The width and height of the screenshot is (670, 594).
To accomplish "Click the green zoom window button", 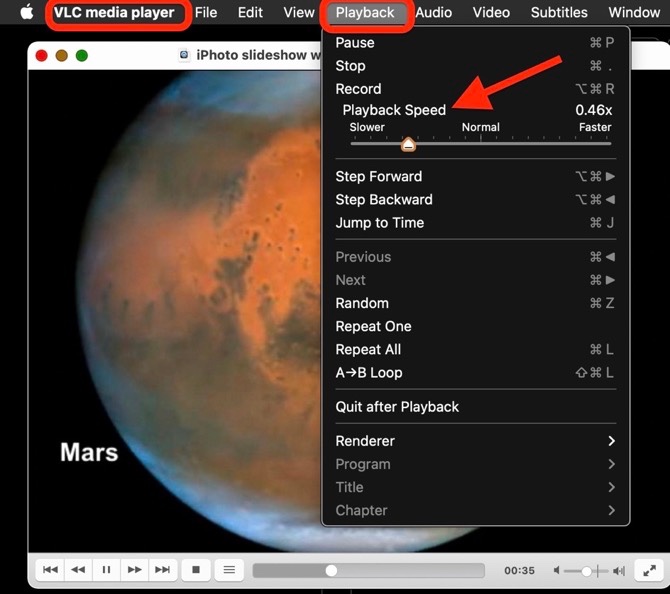I will pos(82,56).
